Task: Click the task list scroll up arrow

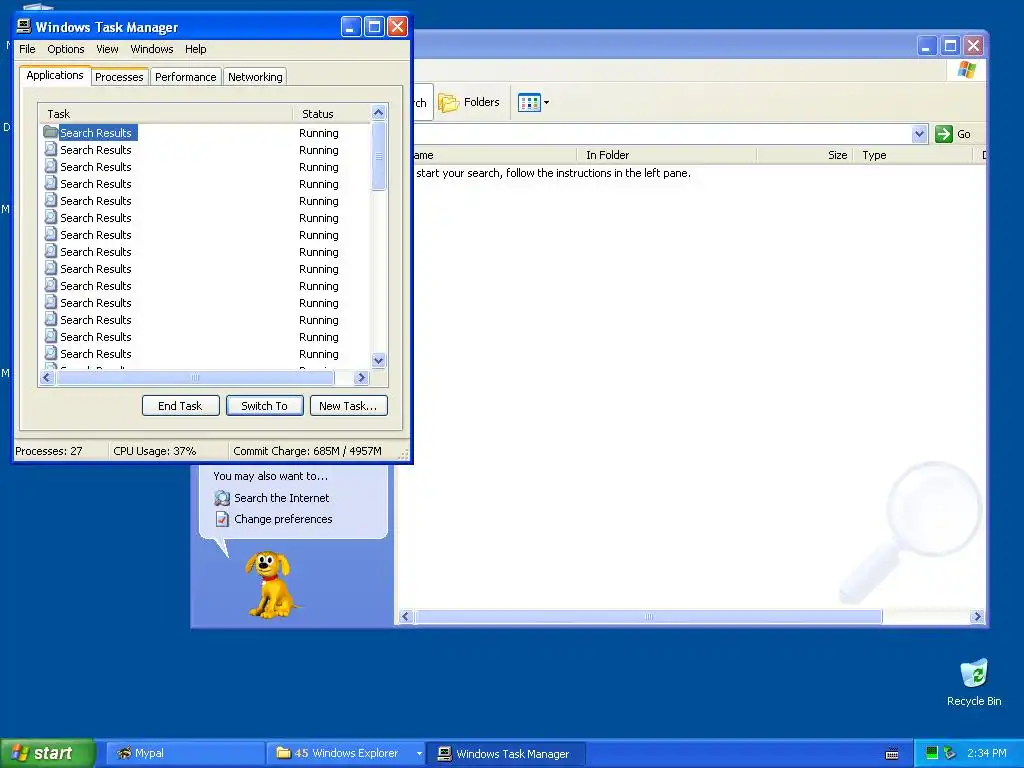Action: pos(378,112)
